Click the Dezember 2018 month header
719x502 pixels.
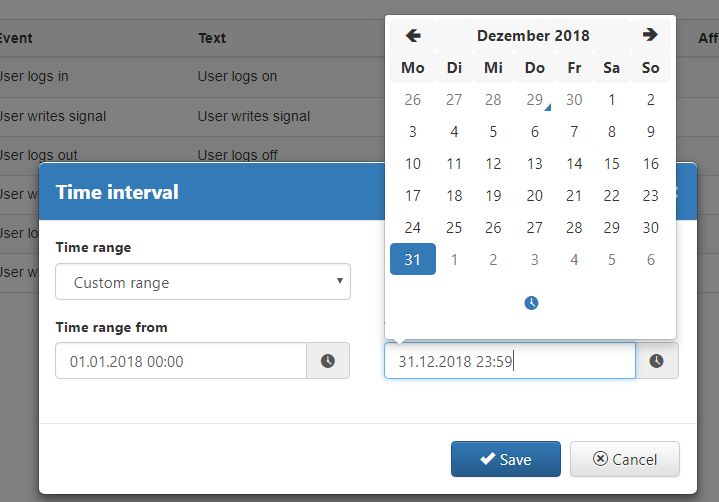point(533,36)
